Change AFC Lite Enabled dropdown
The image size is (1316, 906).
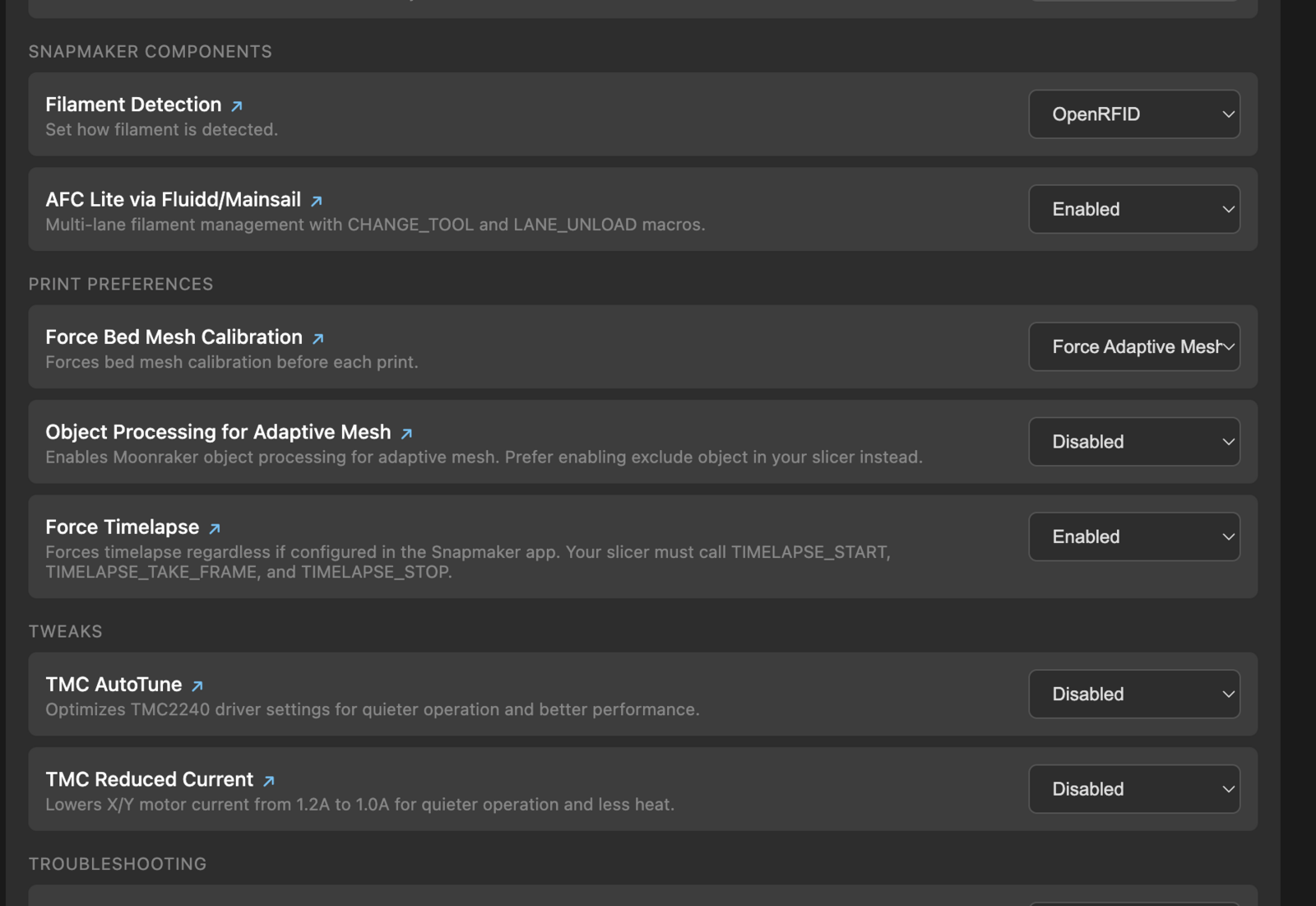[x=1134, y=209]
